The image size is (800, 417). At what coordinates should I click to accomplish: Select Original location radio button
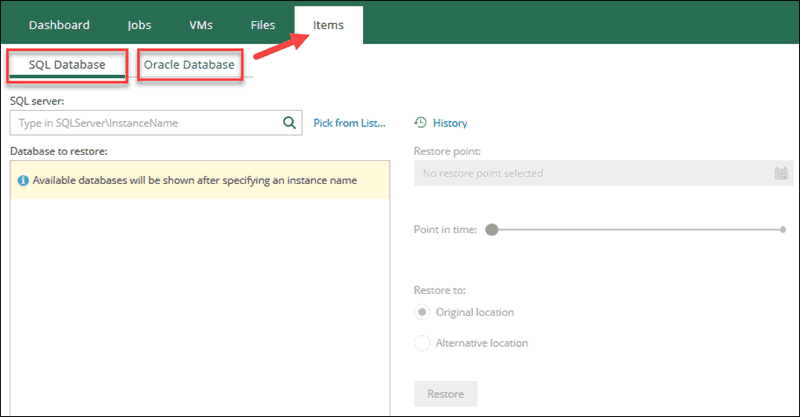coord(422,312)
